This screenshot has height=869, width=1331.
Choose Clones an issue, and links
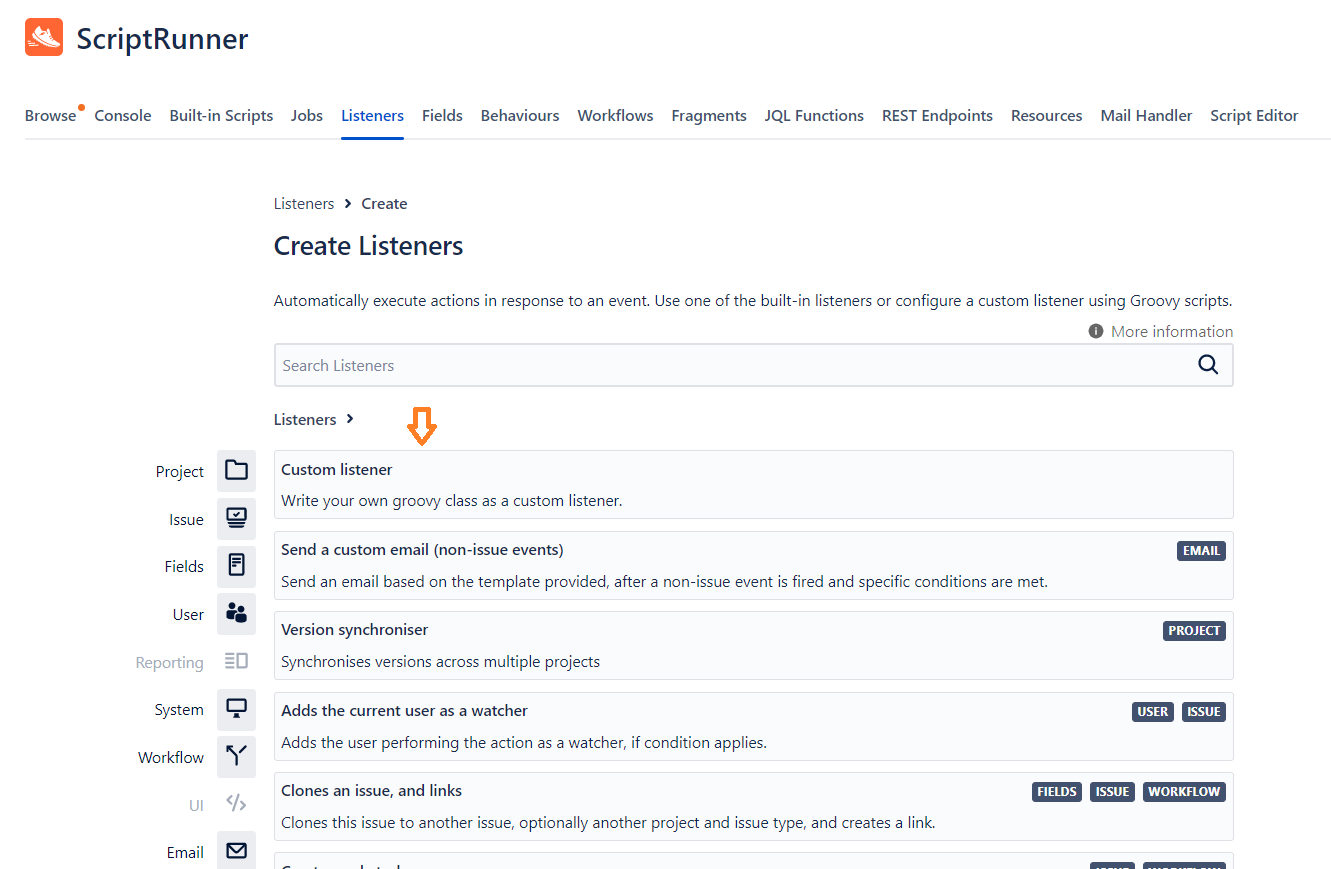click(753, 806)
